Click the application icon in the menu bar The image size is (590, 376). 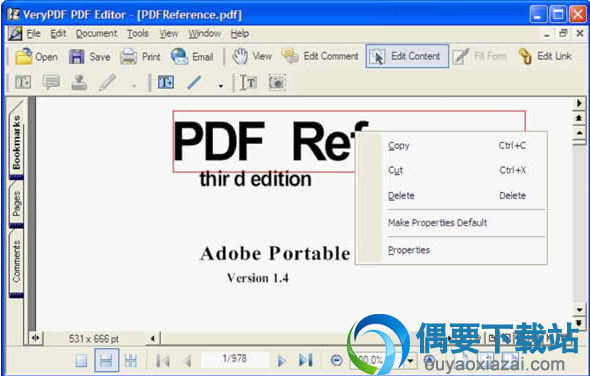pos(15,34)
